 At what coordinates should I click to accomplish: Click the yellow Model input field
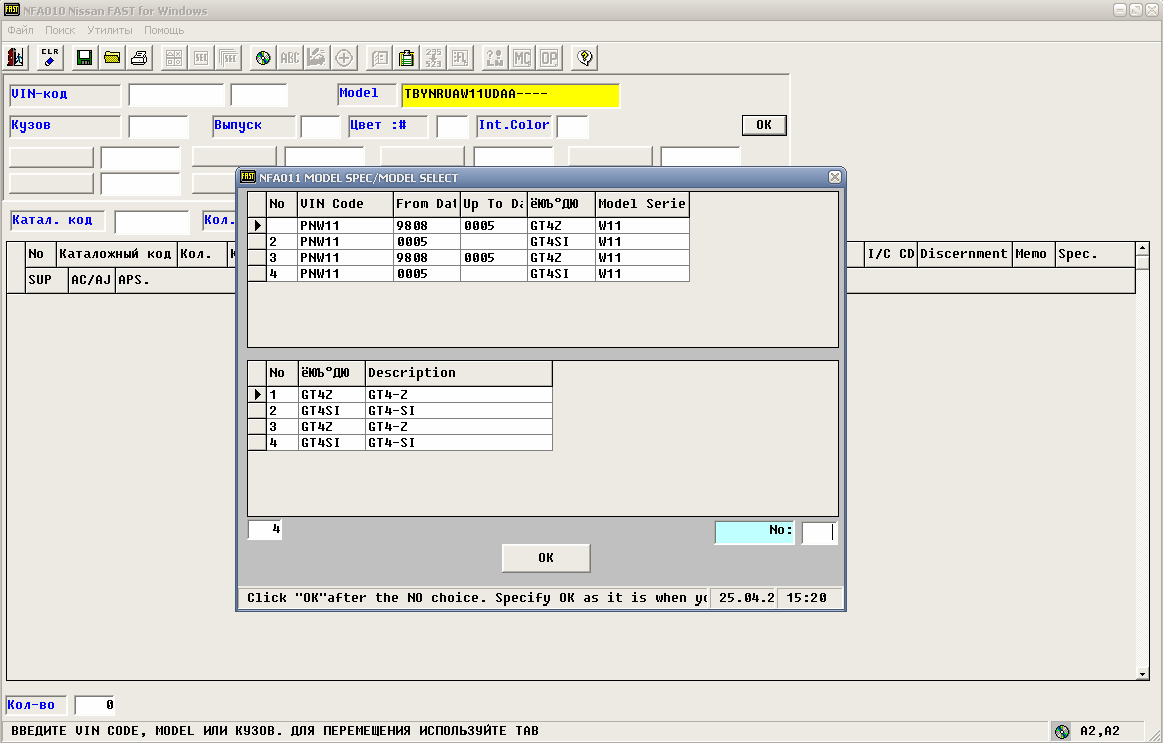click(x=510, y=95)
